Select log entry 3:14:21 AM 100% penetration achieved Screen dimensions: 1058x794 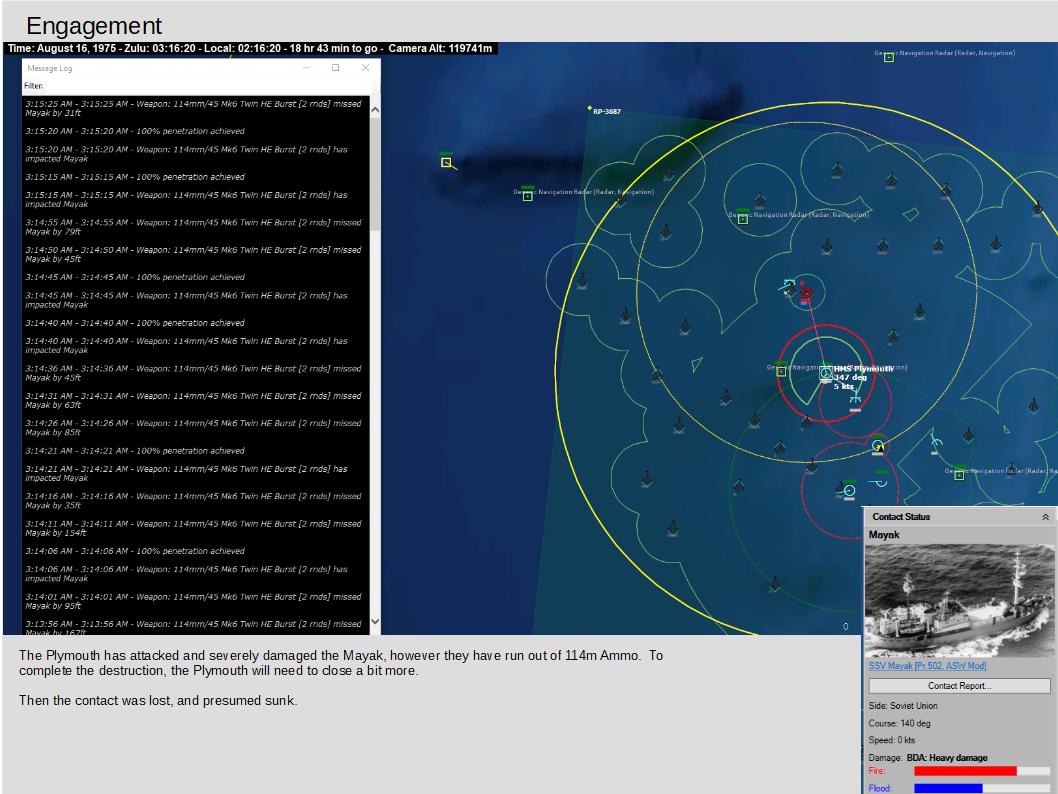click(135, 451)
